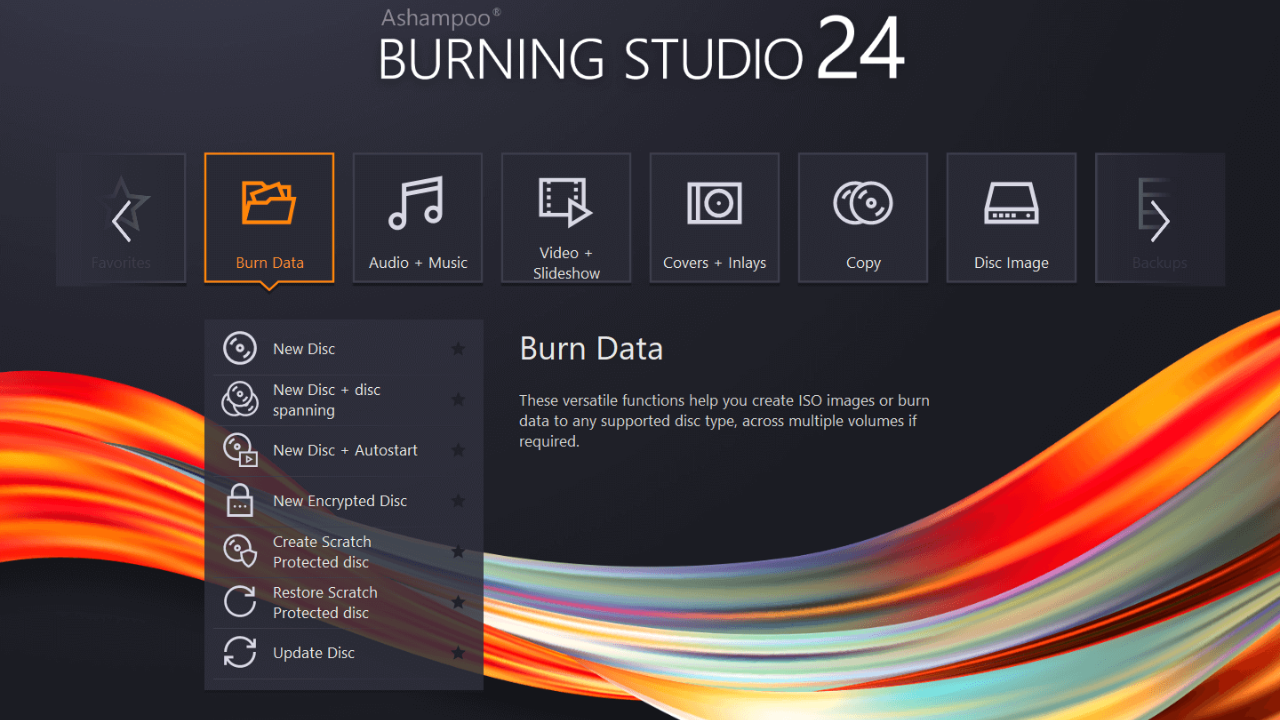This screenshot has width=1280, height=720.
Task: Click the Restore Scratch Protected circular arrow icon
Action: (240, 602)
